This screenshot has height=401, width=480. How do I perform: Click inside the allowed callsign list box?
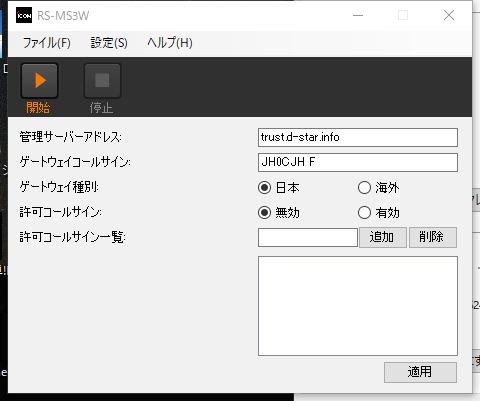pos(358,306)
